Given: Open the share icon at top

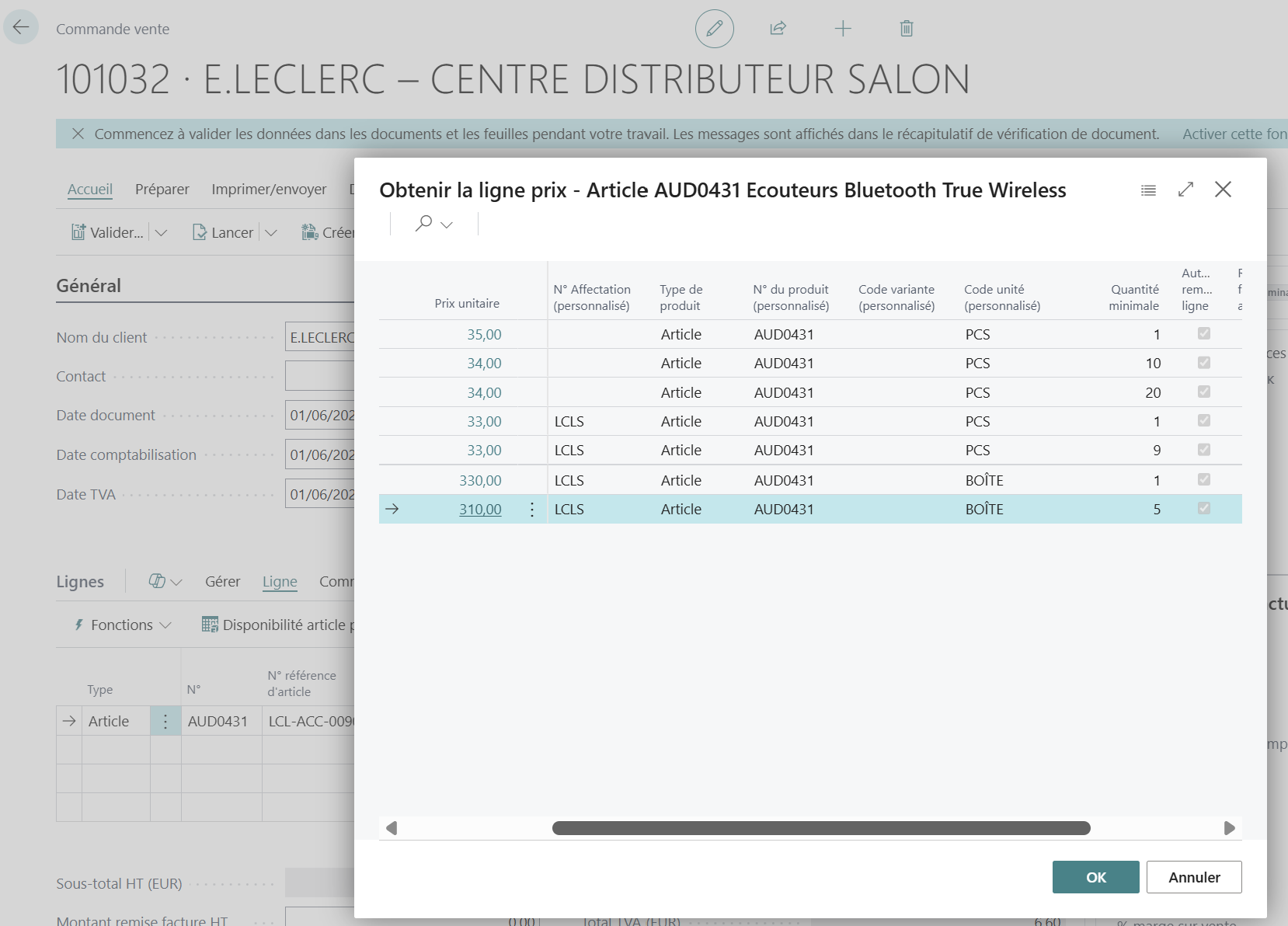Looking at the screenshot, I should [x=778, y=29].
